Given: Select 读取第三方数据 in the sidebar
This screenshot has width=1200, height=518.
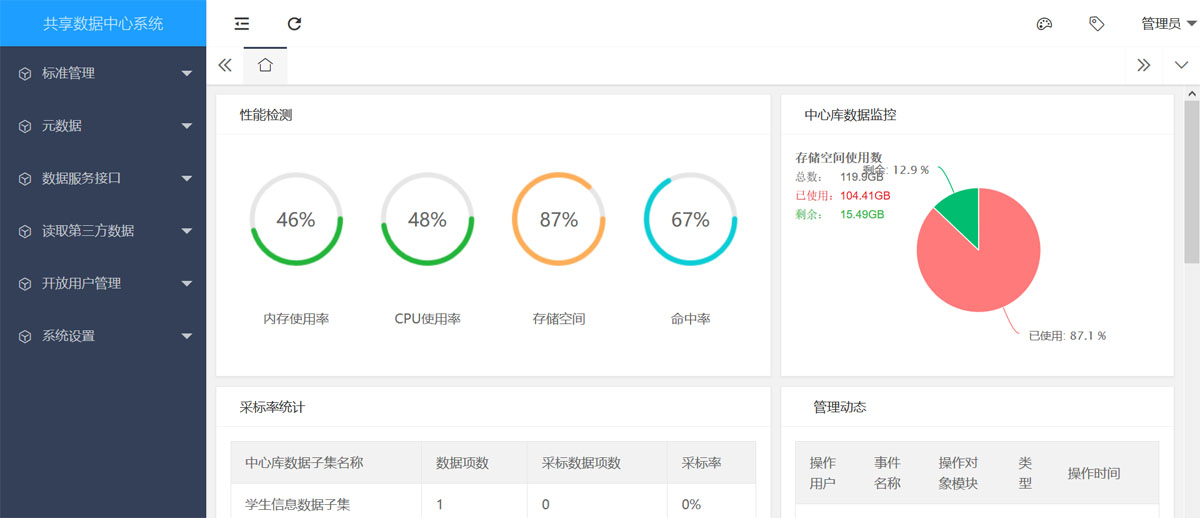Looking at the screenshot, I should 88,231.
